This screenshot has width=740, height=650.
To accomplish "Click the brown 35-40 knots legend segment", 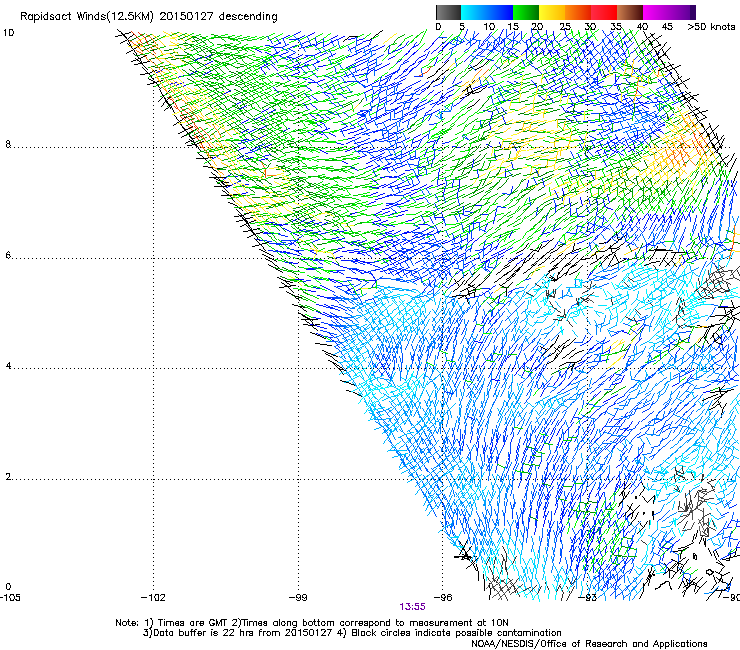I will tap(630, 12).
